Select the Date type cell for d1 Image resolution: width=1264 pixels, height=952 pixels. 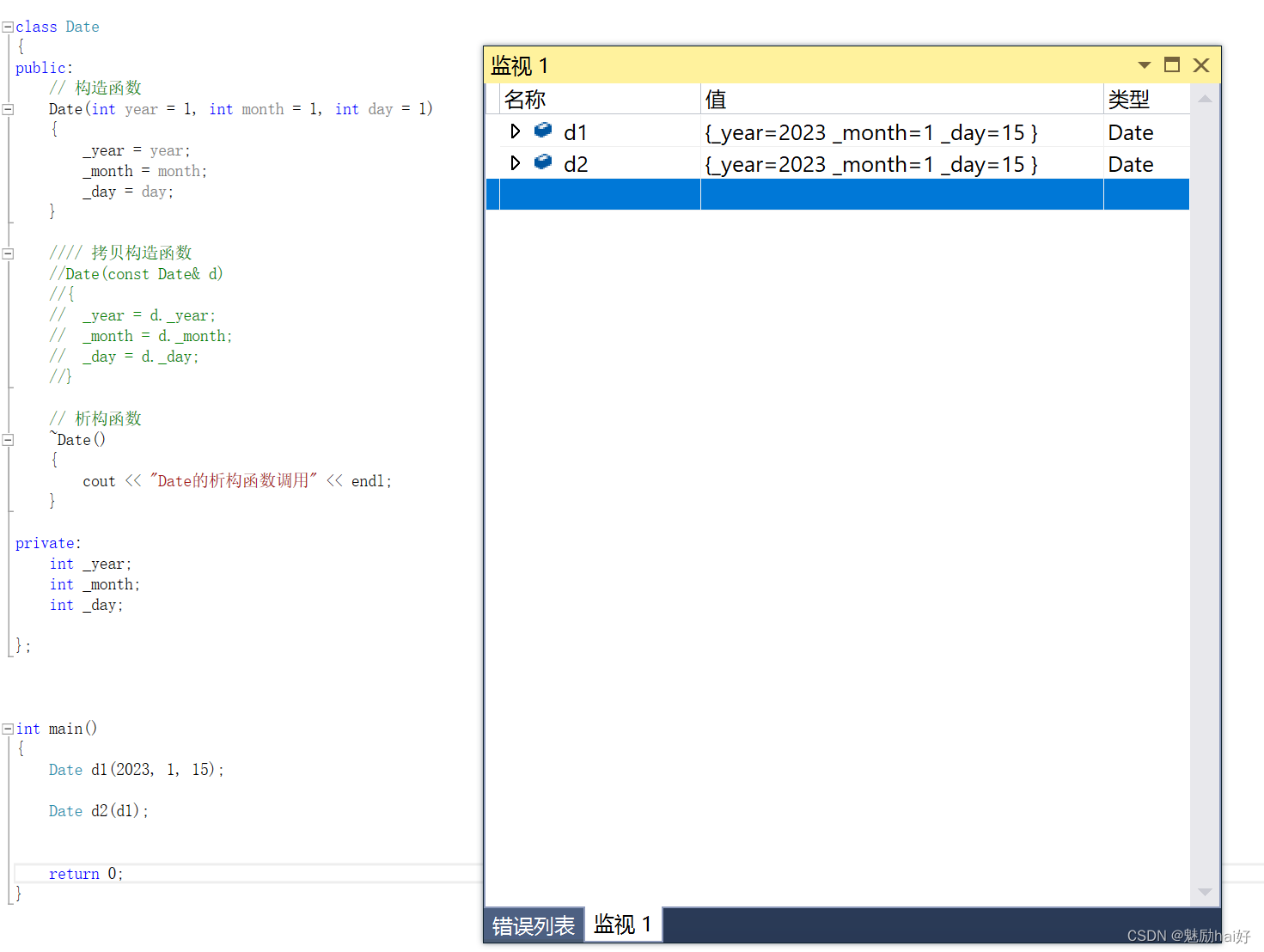[x=1146, y=132]
